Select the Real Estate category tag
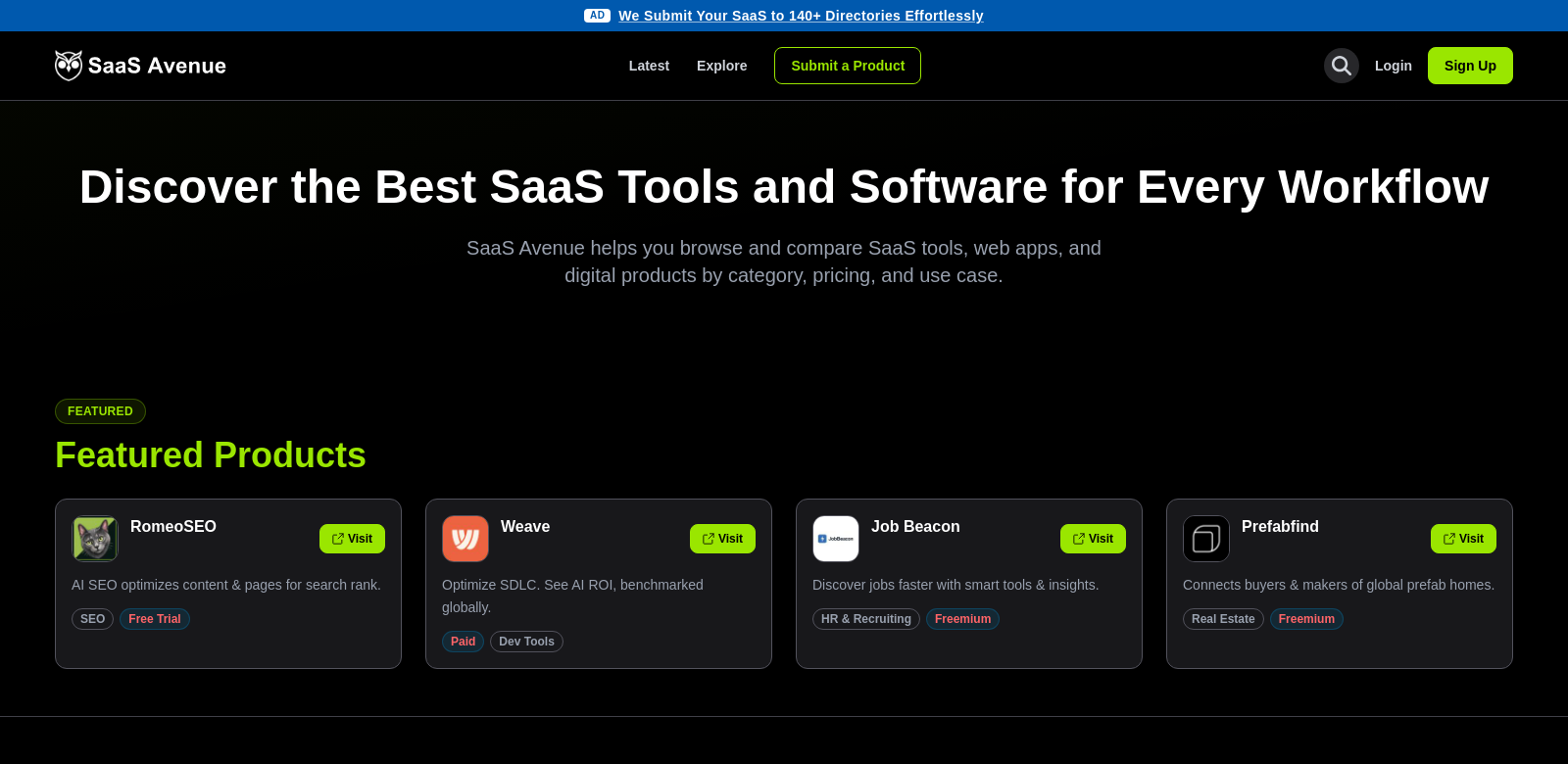Screen dimensions: 1568x764 pos(1223,619)
